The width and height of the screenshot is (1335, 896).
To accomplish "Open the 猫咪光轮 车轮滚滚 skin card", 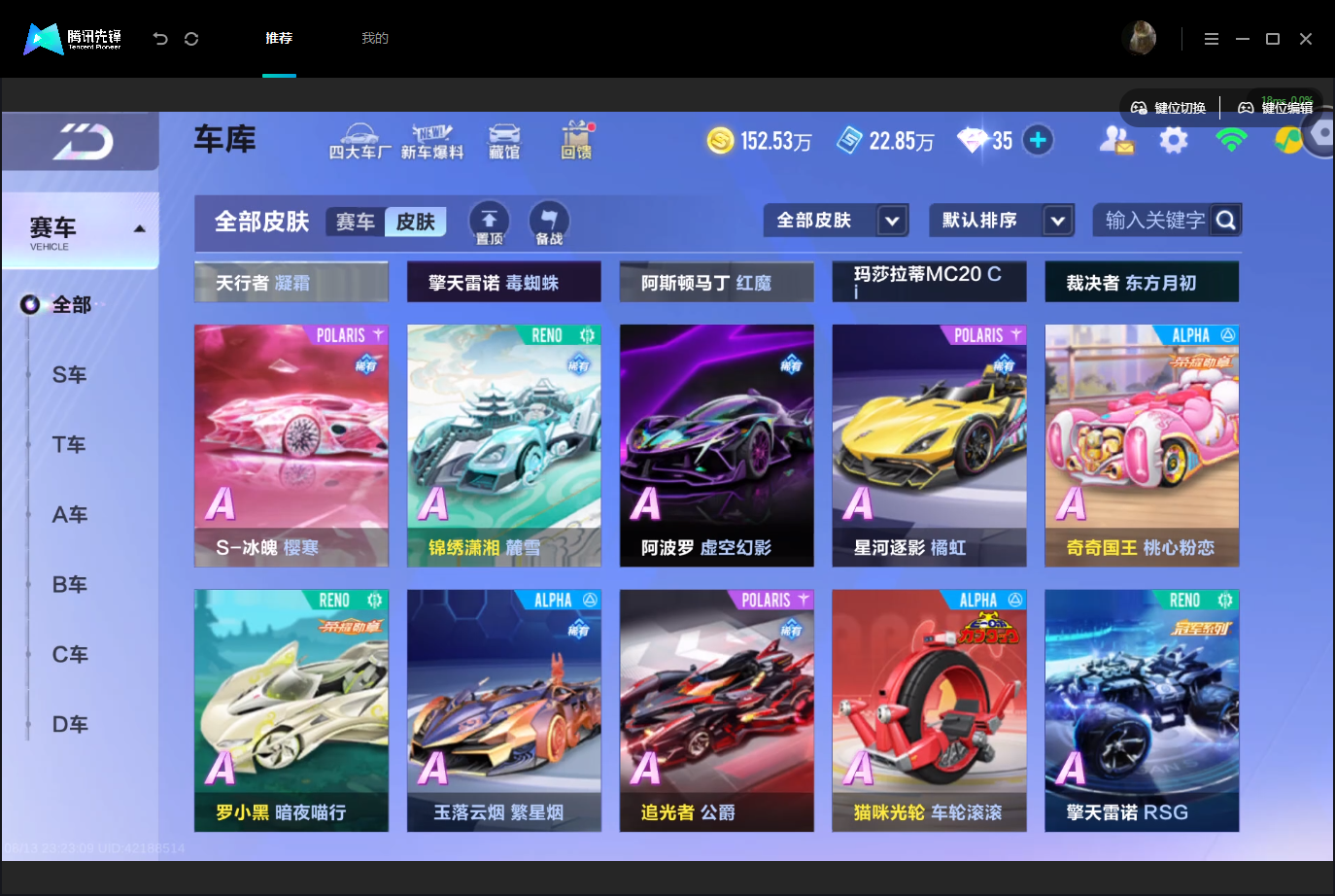I will [x=930, y=711].
